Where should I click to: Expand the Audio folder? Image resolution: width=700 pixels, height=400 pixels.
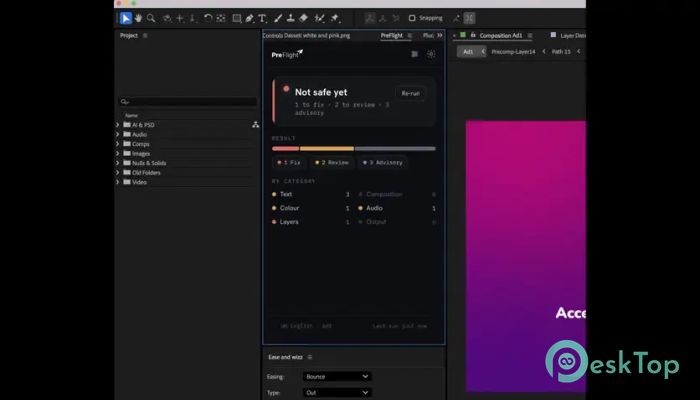point(118,134)
